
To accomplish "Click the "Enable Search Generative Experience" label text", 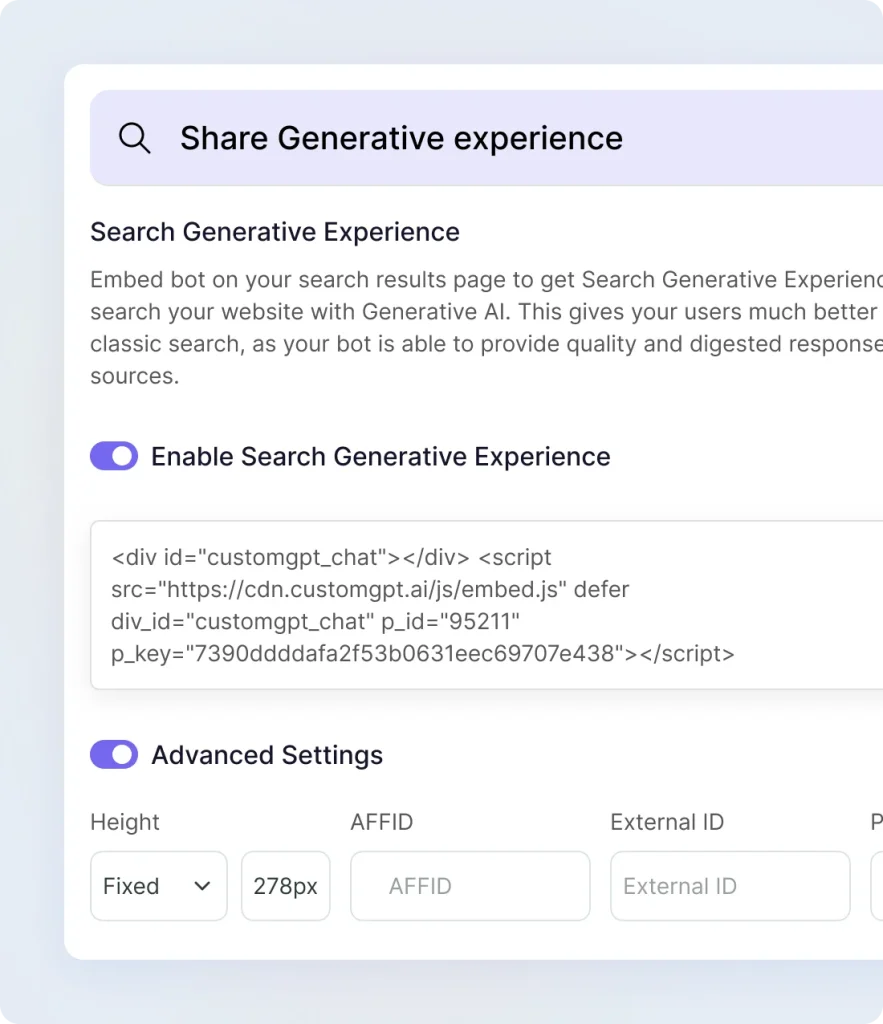I will click(381, 456).
